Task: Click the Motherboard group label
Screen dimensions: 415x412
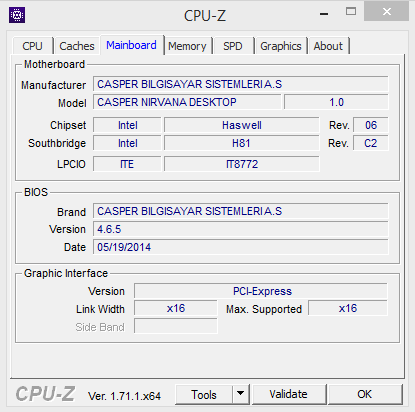Action: (x=54, y=64)
